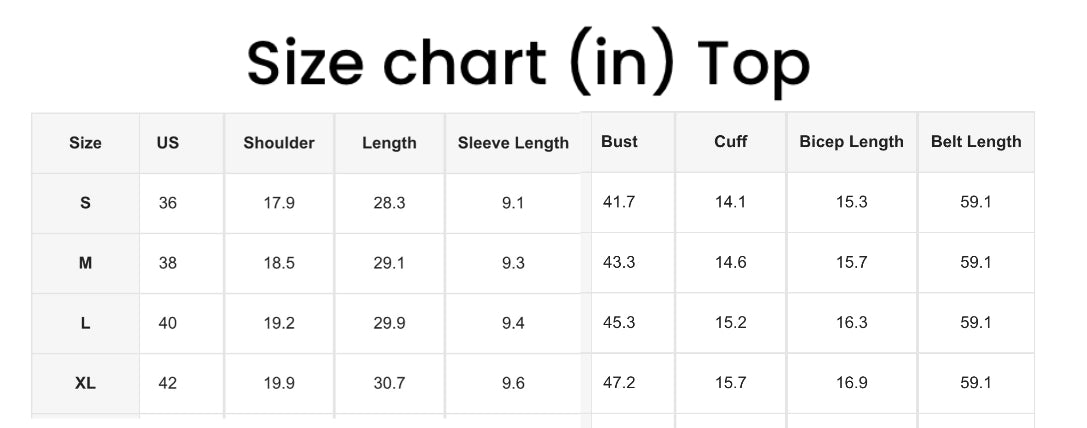Click cuff value 14.1 in S row
The height and width of the screenshot is (428, 1087).
(731, 202)
